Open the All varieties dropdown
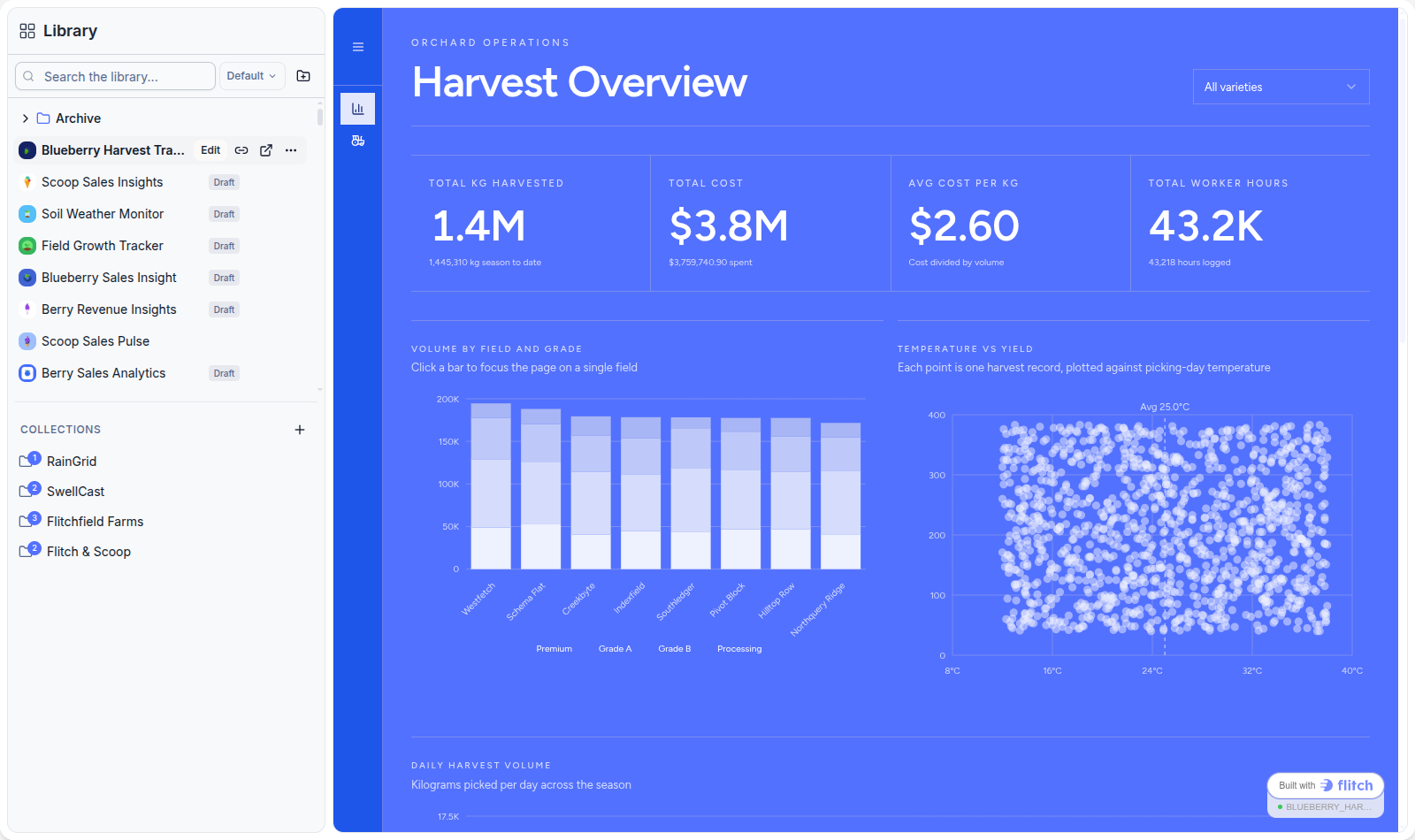Screen dimensions: 1415x840 pos(1281,87)
